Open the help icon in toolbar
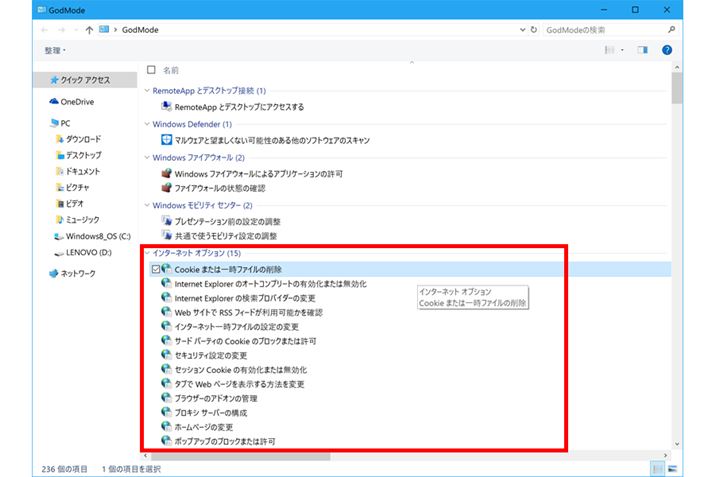715x477 pixels. click(667, 50)
